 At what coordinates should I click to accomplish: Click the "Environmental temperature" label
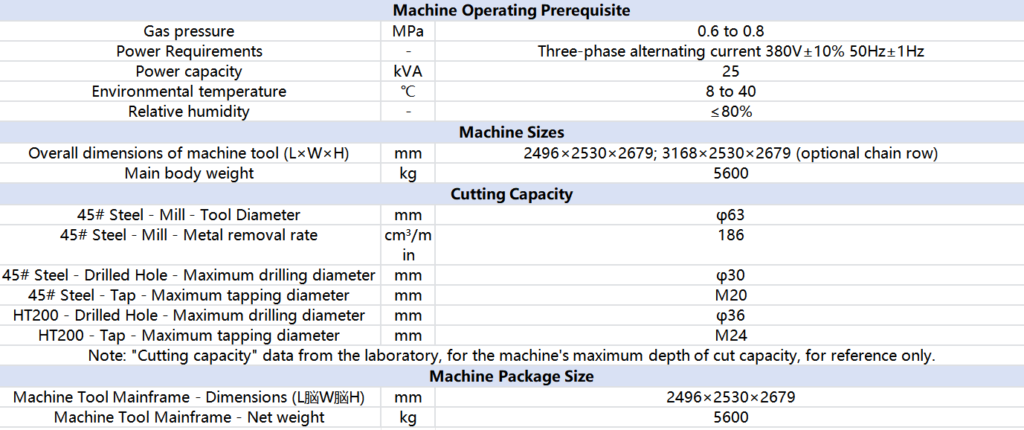pos(189,91)
